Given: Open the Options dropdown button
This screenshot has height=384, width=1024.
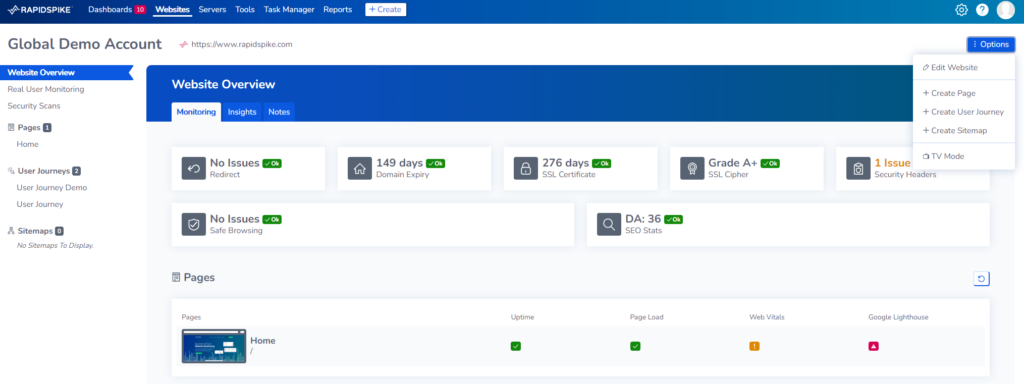Looking at the screenshot, I should pyautogui.click(x=991, y=44).
